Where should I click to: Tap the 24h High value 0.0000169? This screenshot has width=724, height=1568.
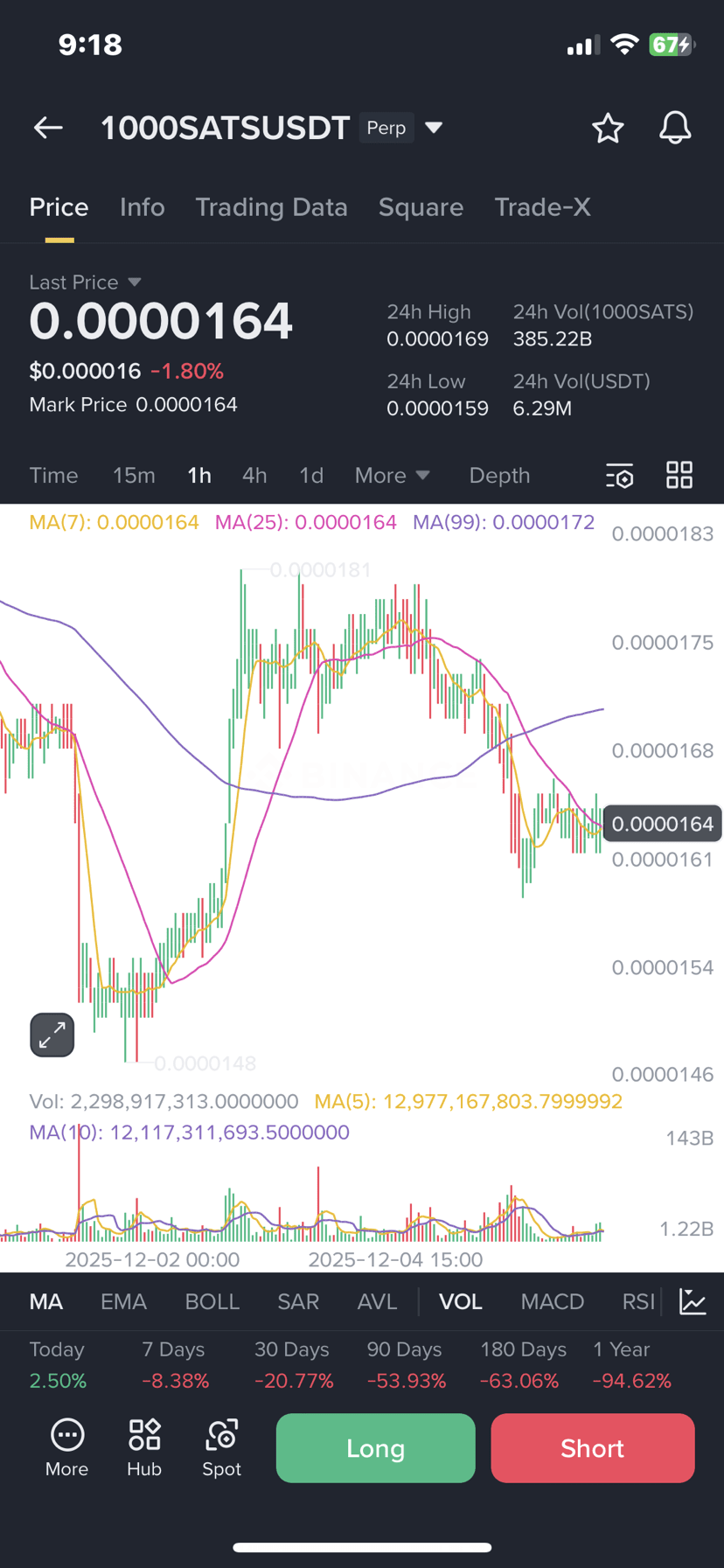(437, 338)
